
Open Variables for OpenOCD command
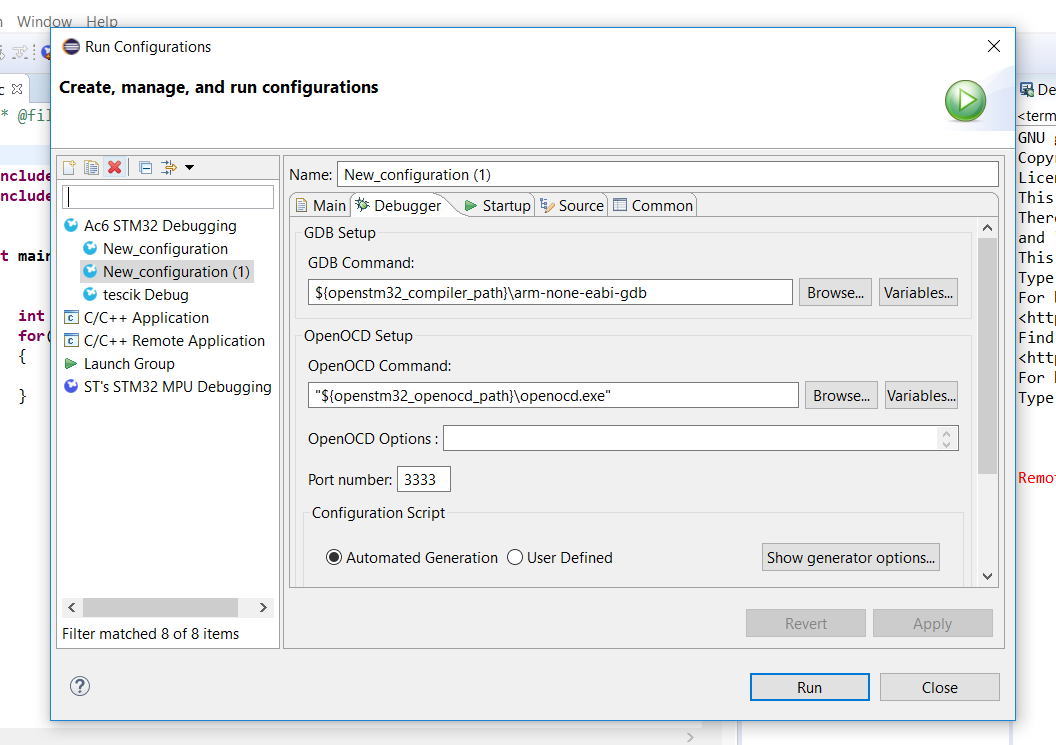pos(921,395)
